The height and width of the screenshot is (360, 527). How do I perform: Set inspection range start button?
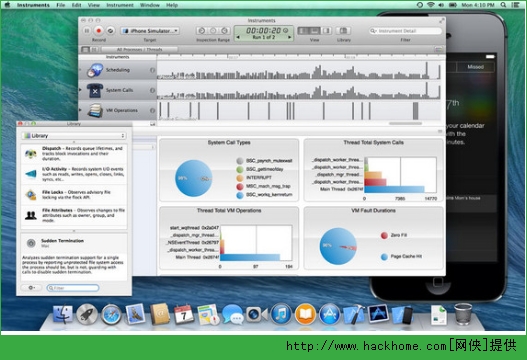click(202, 31)
